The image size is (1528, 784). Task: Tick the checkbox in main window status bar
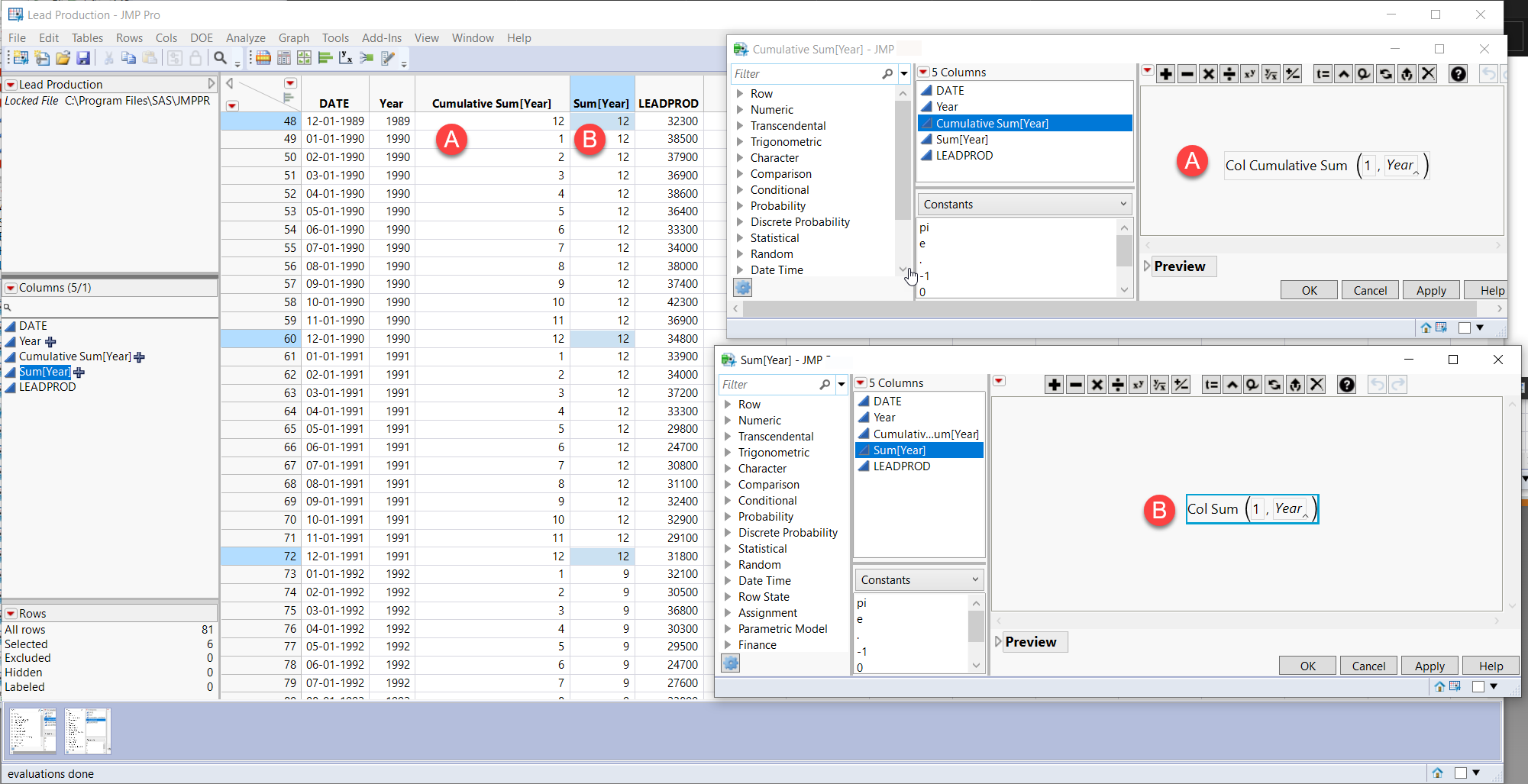point(1460,773)
